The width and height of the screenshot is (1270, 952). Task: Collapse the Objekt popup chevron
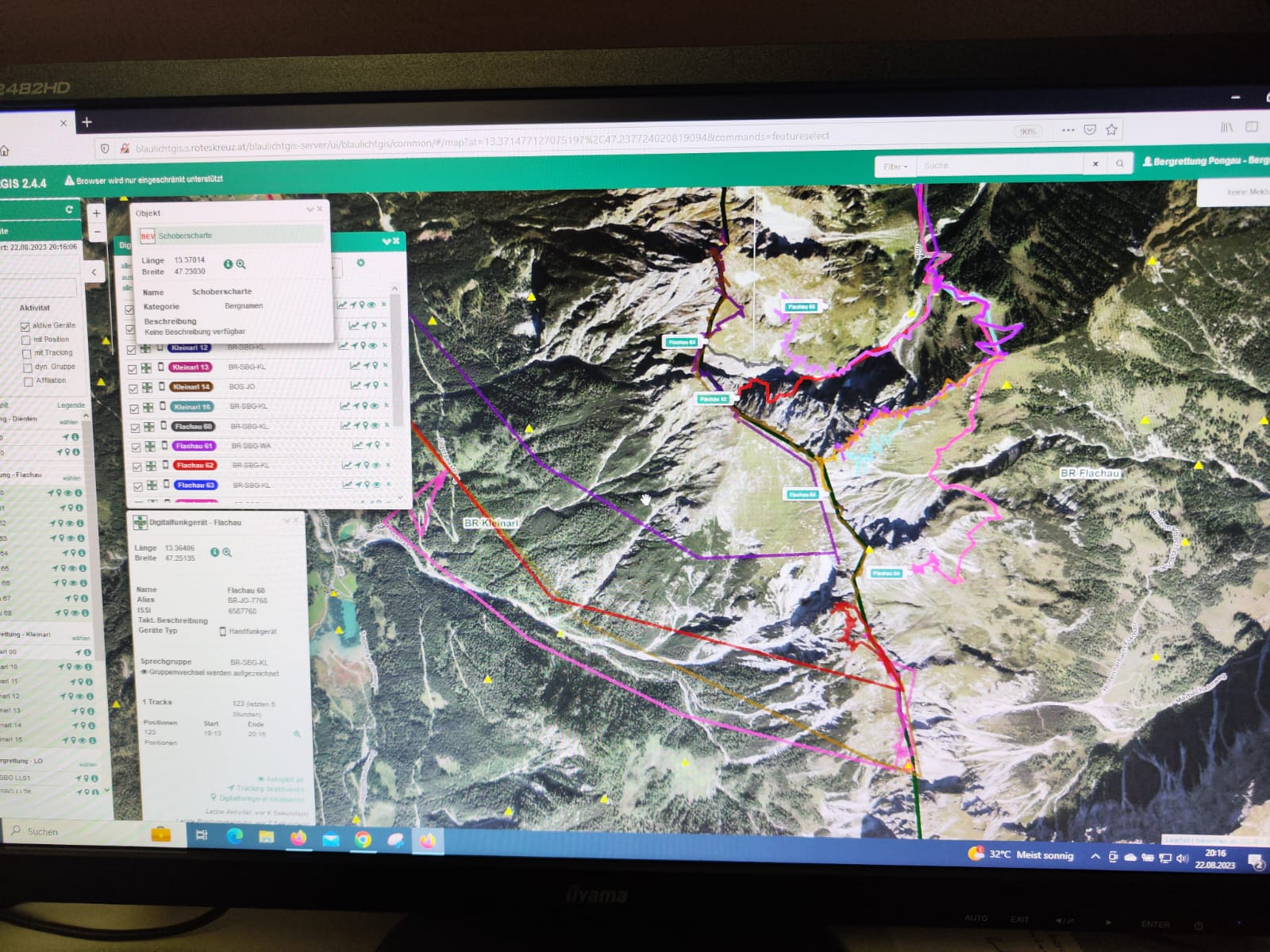click(310, 209)
